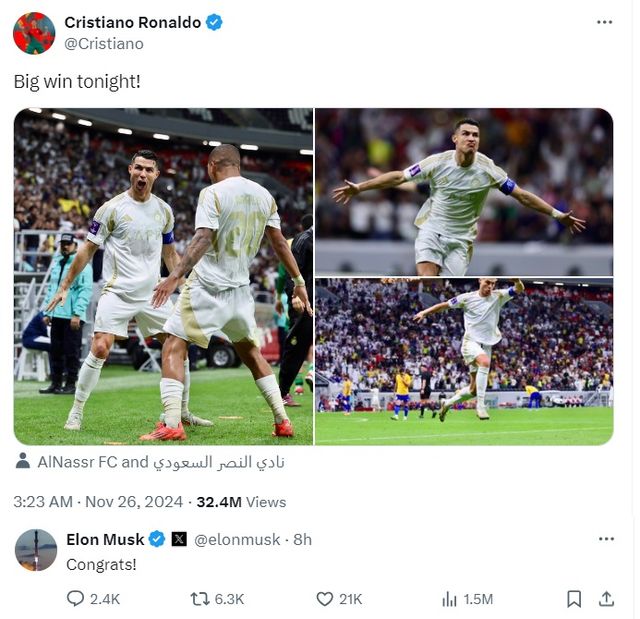
Task: Click the repost arrows icon
Action: [200, 599]
